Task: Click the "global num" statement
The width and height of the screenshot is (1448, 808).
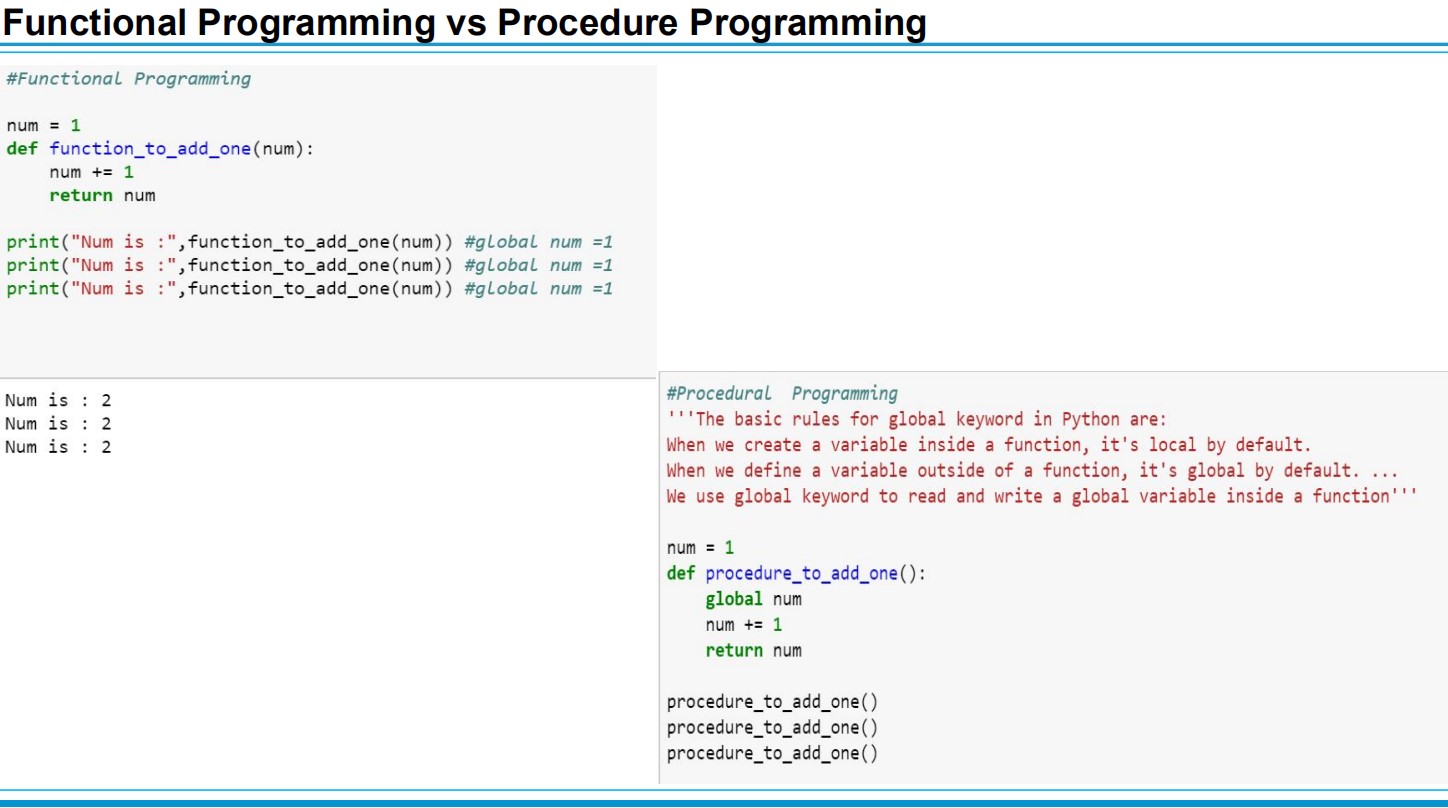Action: point(753,600)
